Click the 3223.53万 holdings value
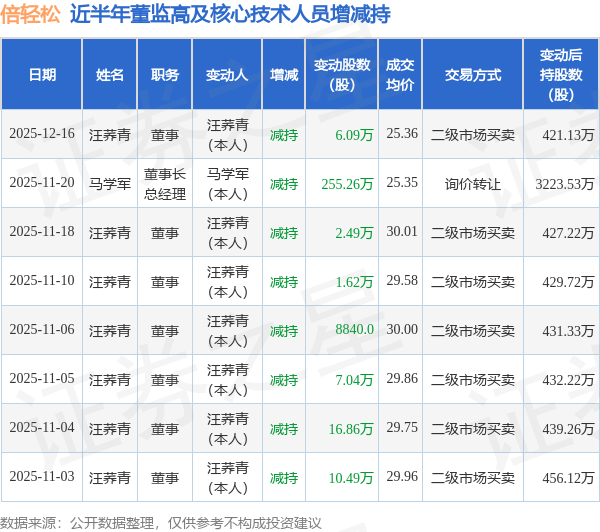Viewport: 600px width, 532px height. [565, 184]
